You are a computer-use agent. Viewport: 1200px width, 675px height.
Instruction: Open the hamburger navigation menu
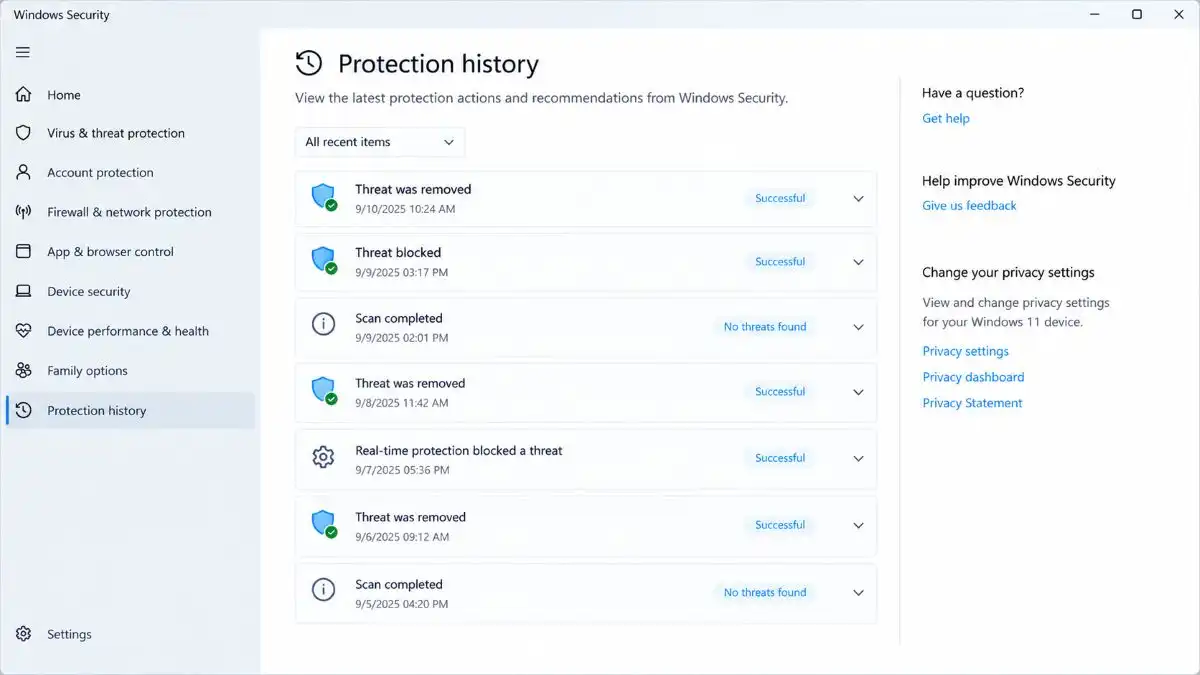pos(23,52)
